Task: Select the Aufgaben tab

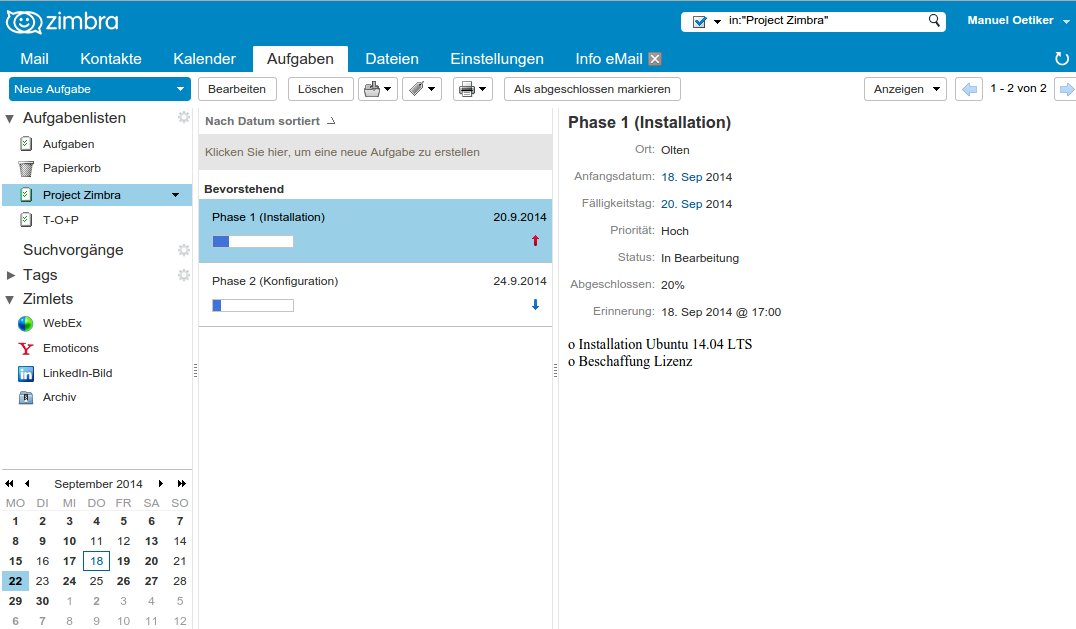Action: click(300, 59)
